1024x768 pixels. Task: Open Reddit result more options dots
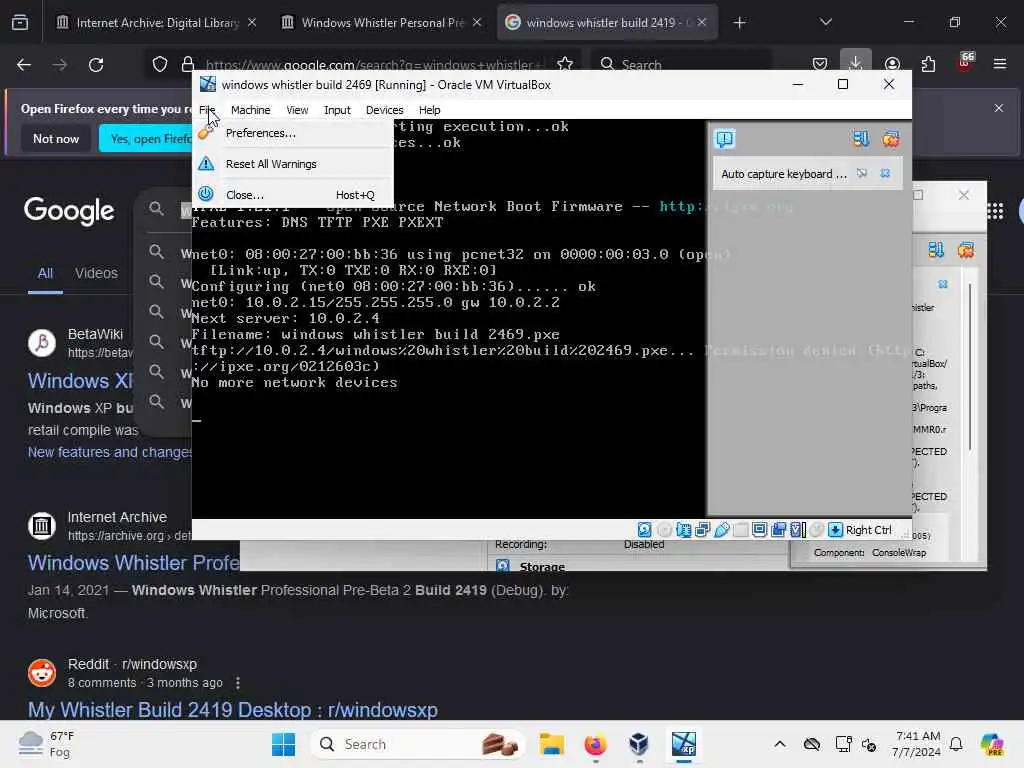coord(238,682)
